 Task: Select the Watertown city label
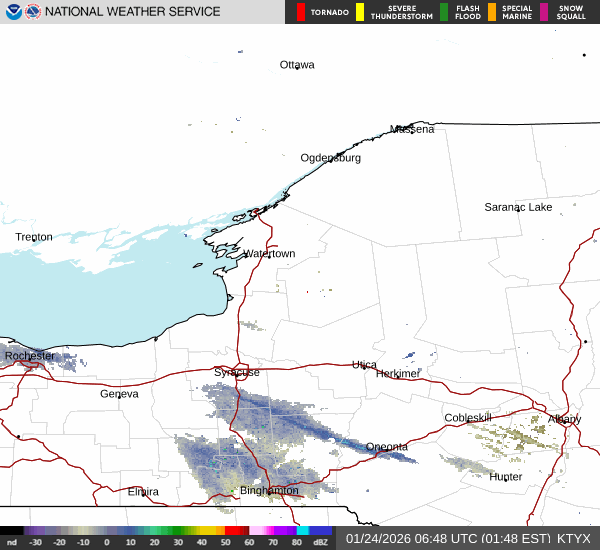269,254
